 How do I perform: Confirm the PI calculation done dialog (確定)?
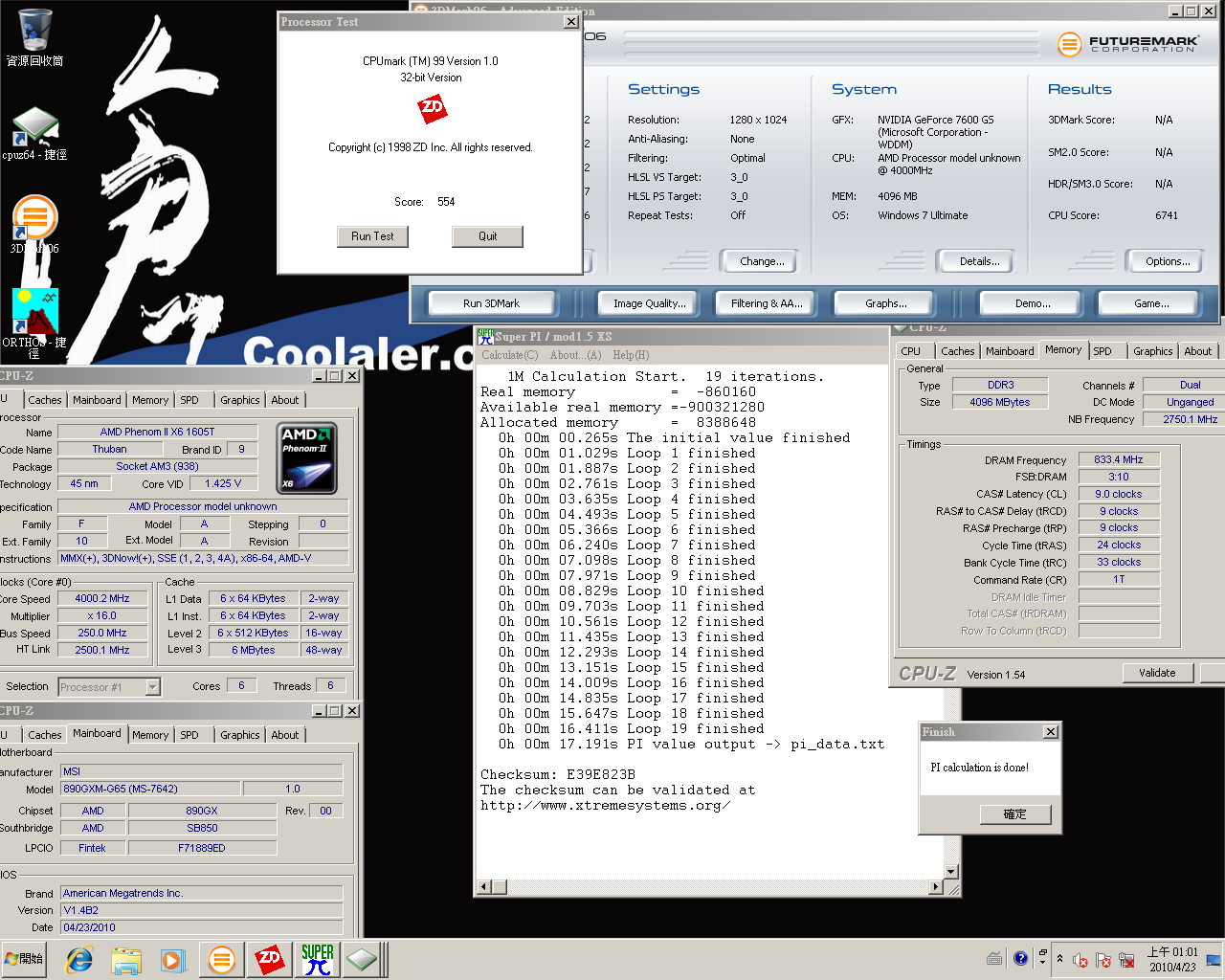[1014, 814]
